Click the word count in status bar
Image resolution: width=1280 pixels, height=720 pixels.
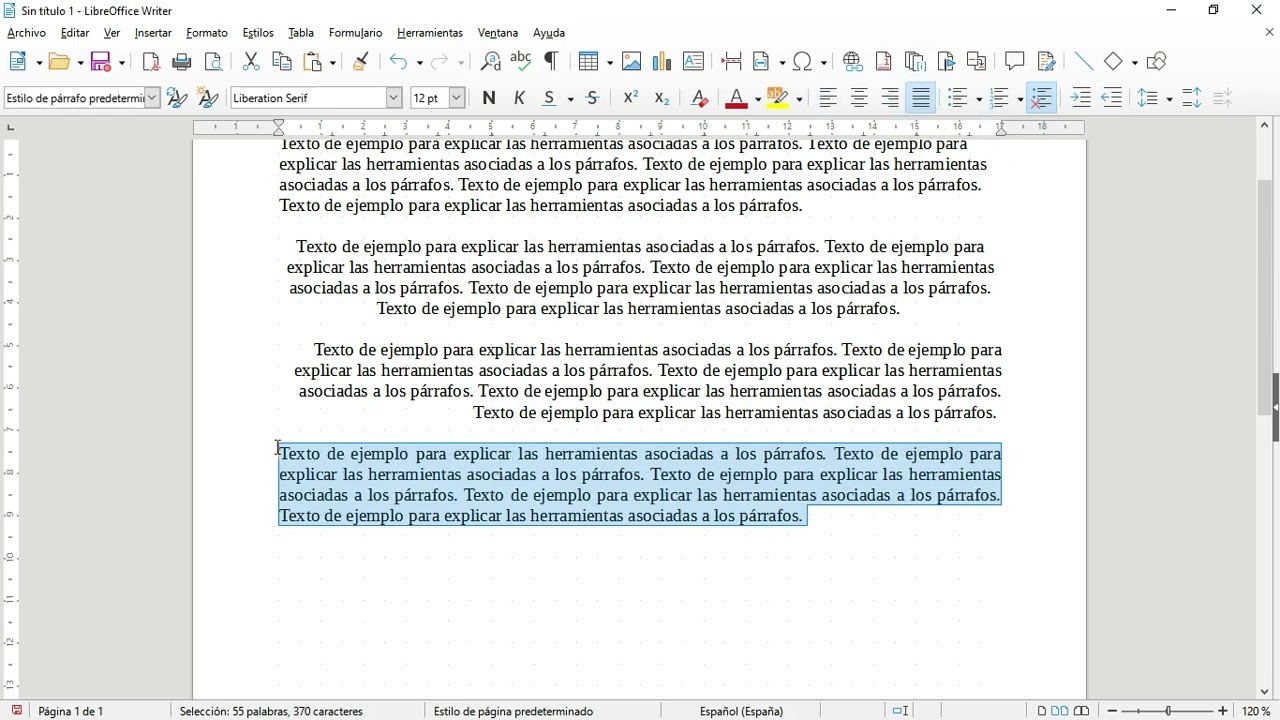coord(271,711)
